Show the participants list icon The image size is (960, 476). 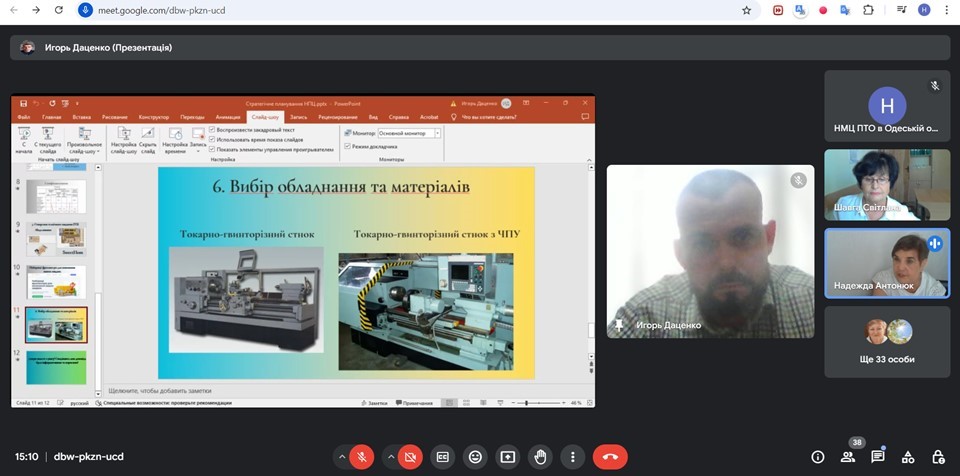tap(848, 457)
